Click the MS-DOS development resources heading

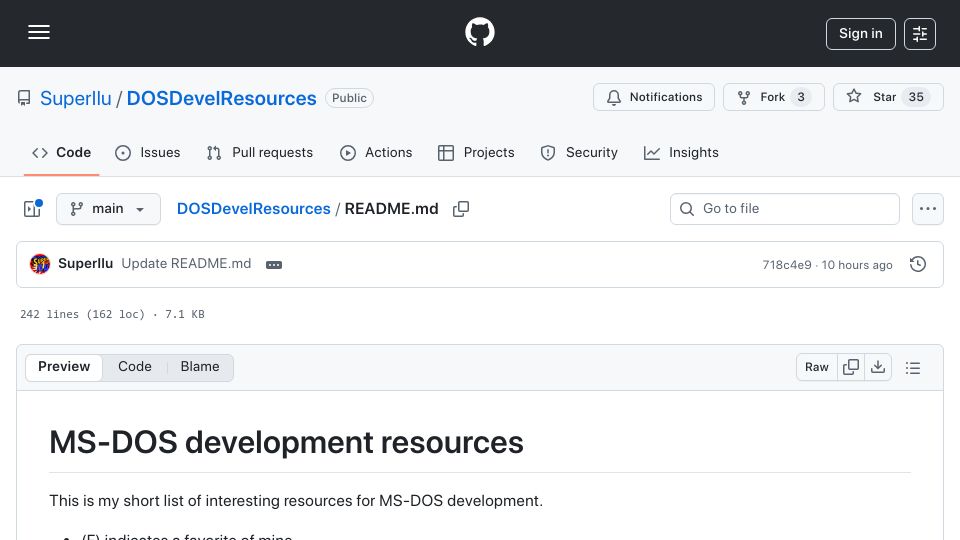click(x=287, y=443)
